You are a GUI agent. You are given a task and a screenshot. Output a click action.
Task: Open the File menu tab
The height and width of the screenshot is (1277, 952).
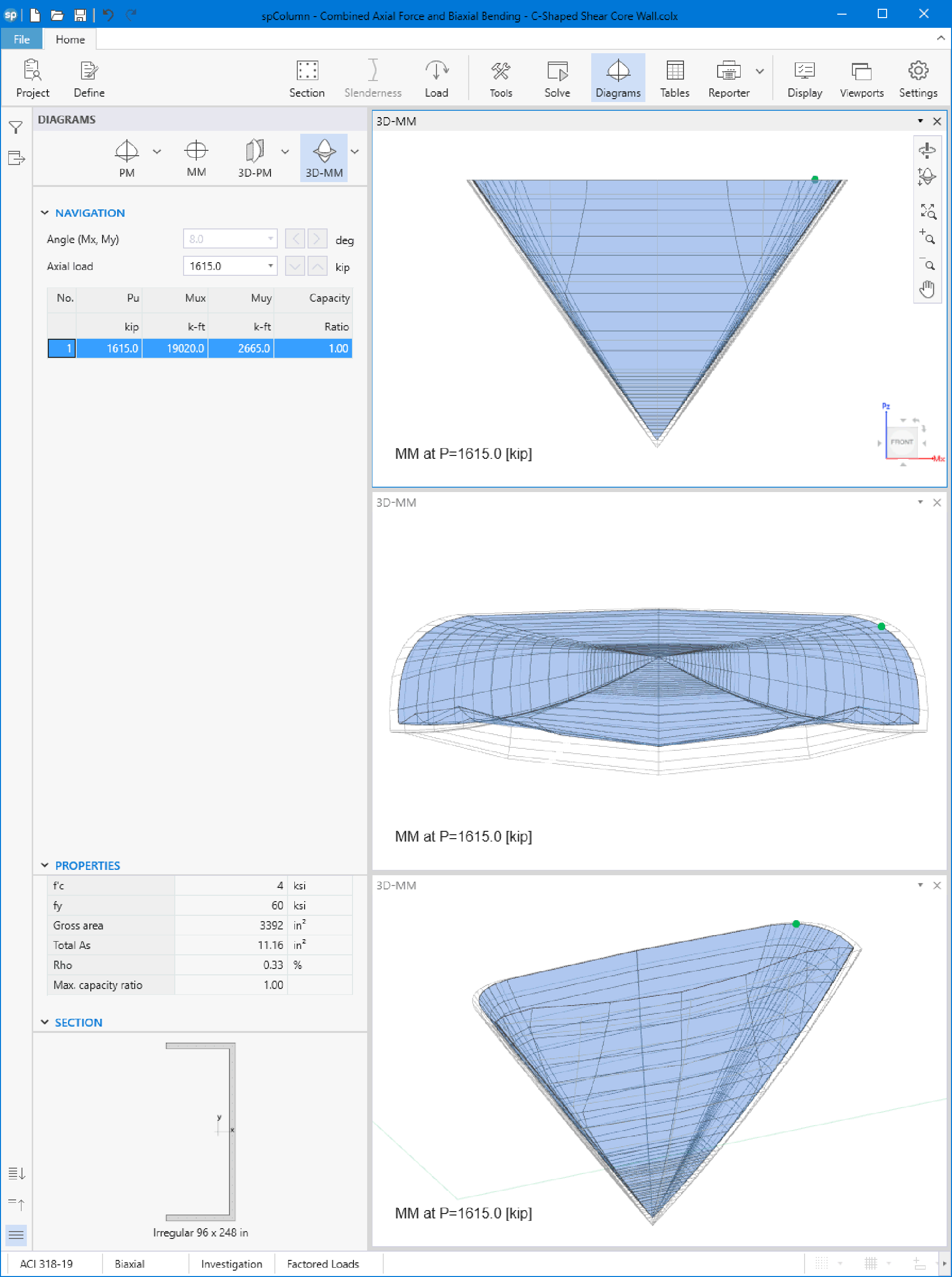tap(21, 39)
